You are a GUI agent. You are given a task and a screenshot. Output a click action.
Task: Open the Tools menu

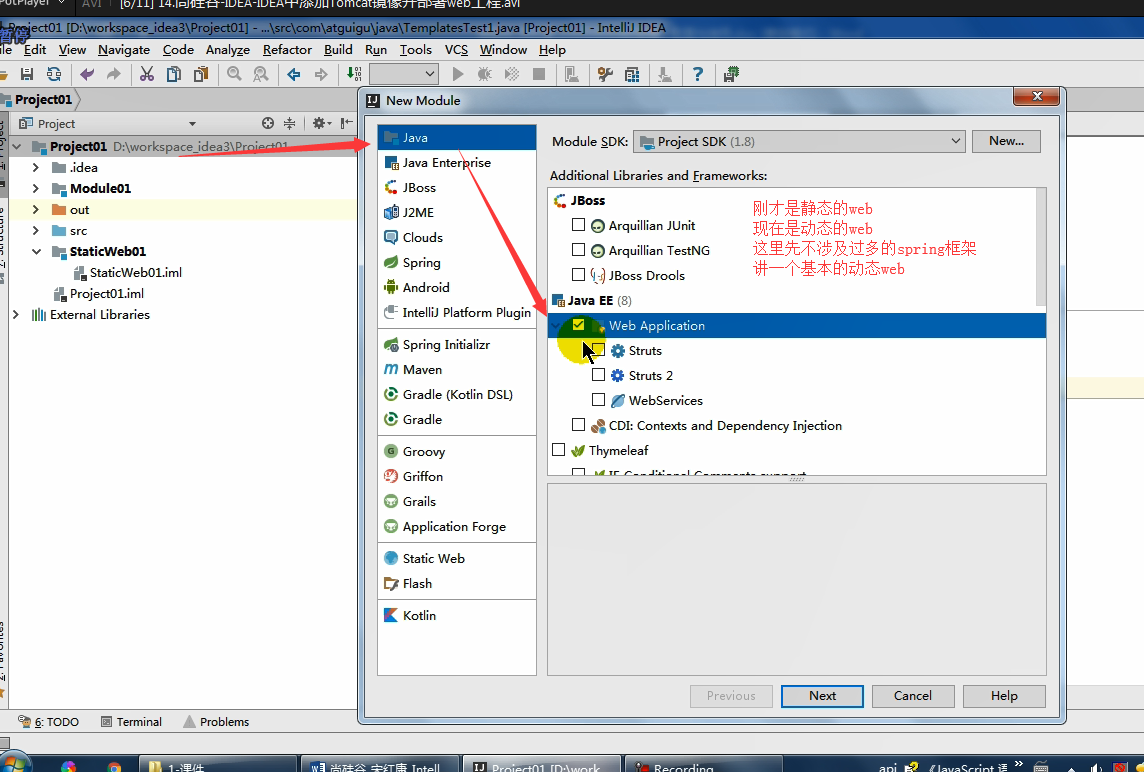coord(416,50)
